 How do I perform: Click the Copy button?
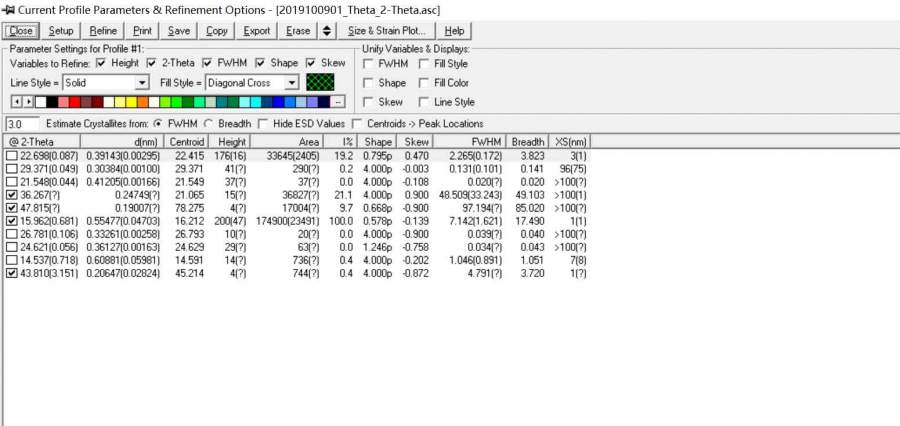(x=216, y=31)
